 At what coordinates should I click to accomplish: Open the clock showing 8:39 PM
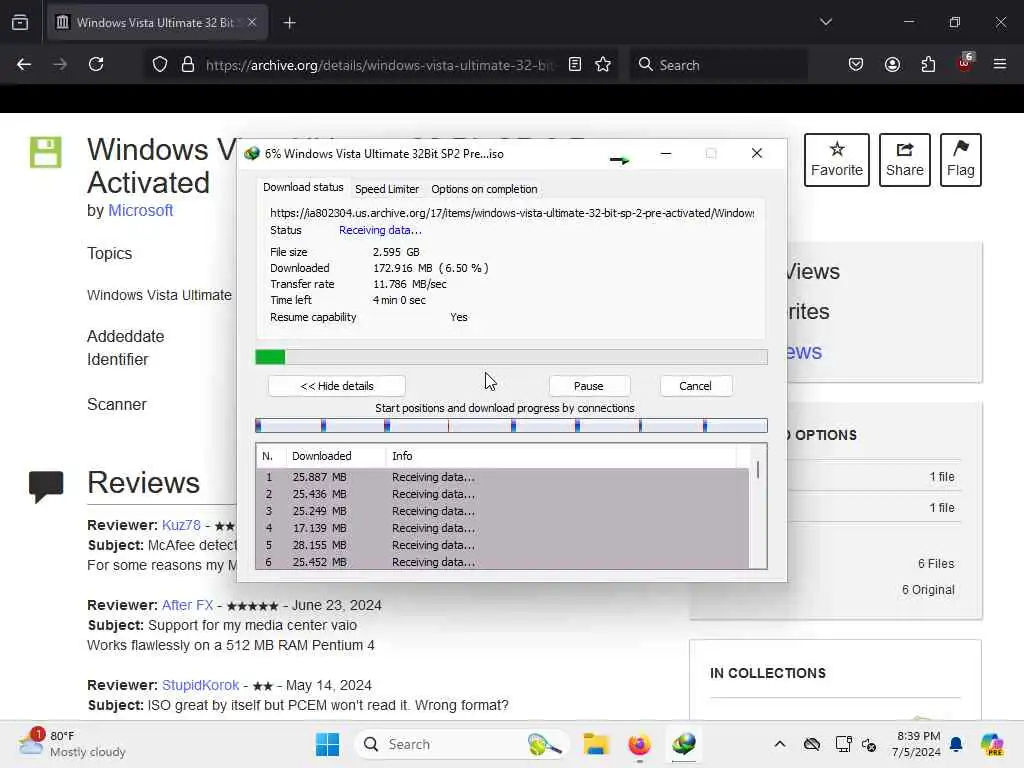pos(917,744)
